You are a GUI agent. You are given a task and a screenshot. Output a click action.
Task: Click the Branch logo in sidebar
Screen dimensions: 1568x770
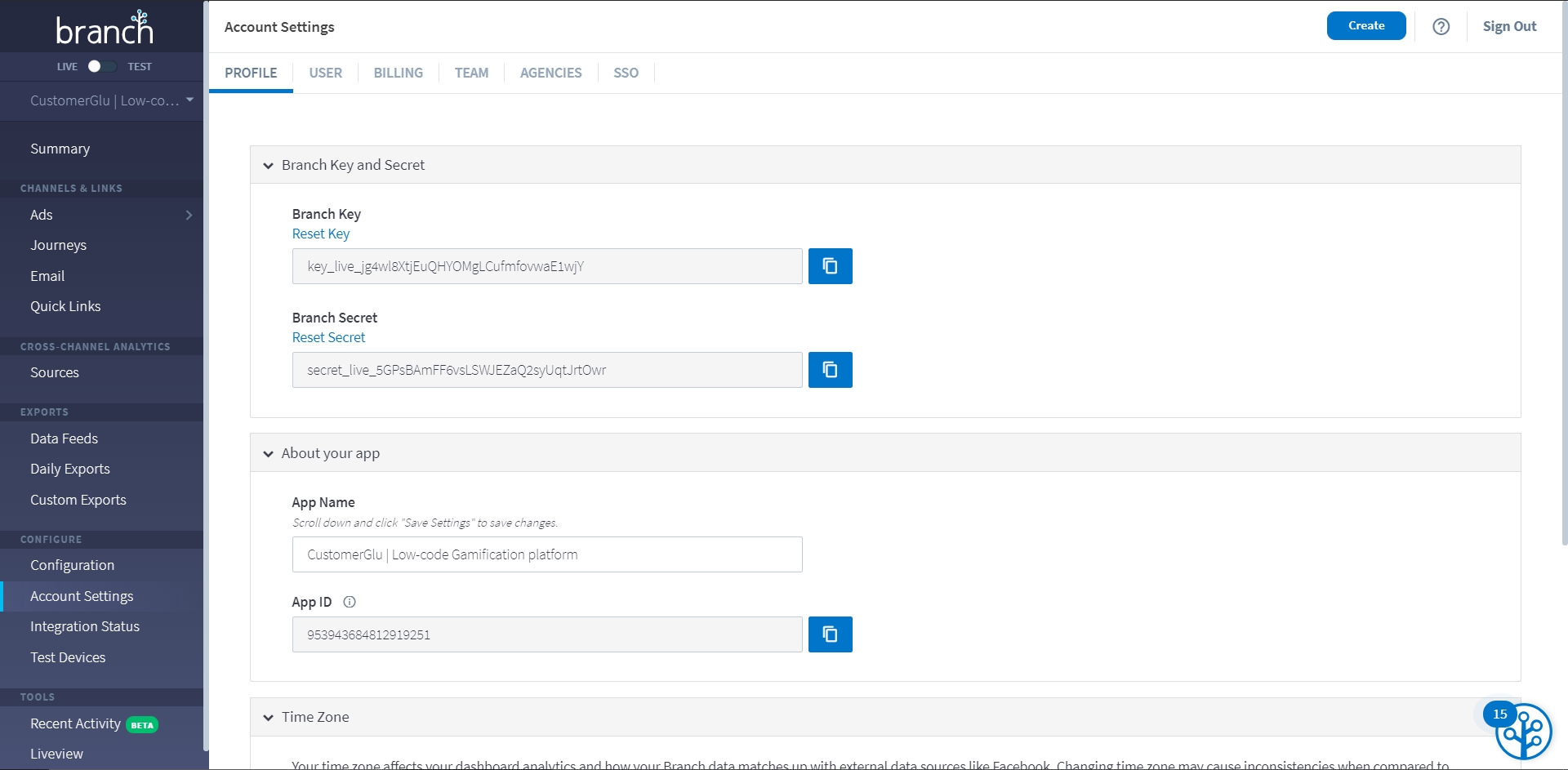(x=104, y=29)
